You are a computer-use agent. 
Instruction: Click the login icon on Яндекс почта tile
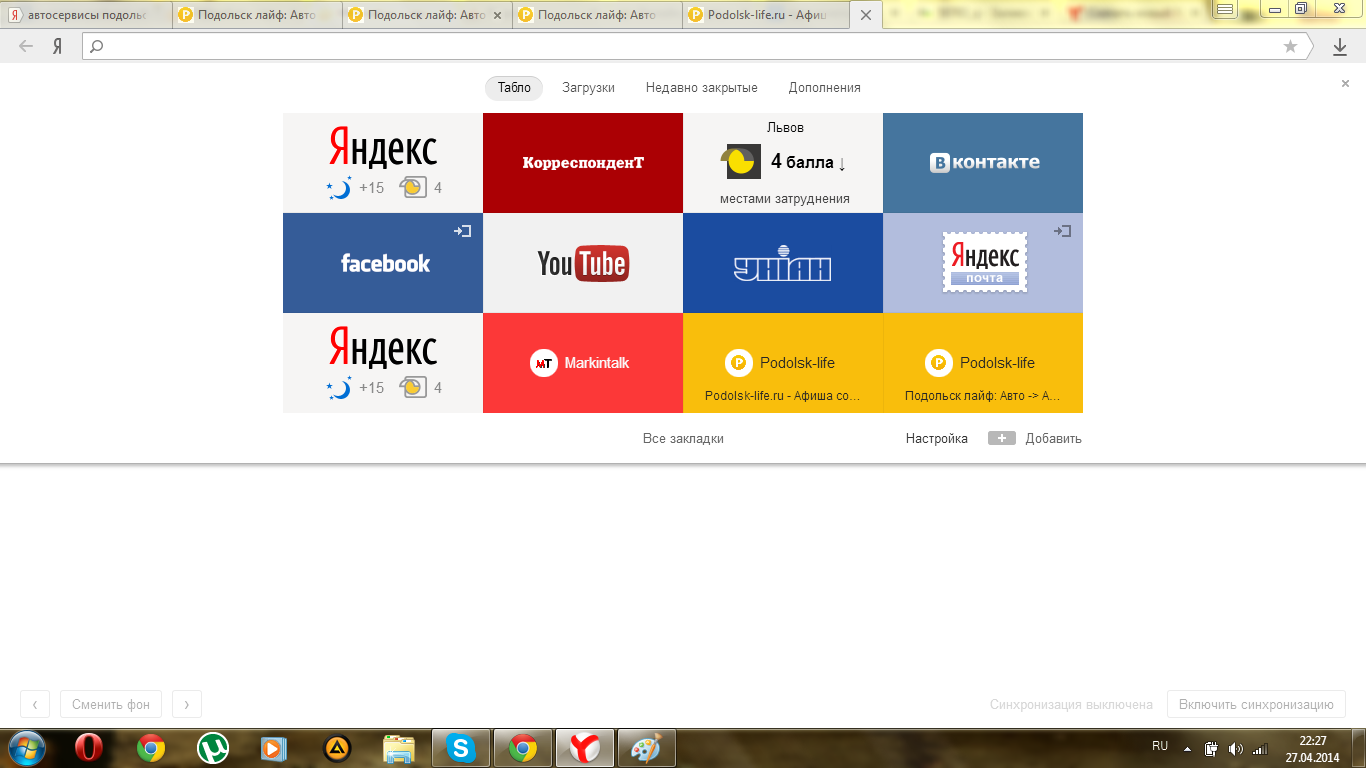tap(1062, 231)
